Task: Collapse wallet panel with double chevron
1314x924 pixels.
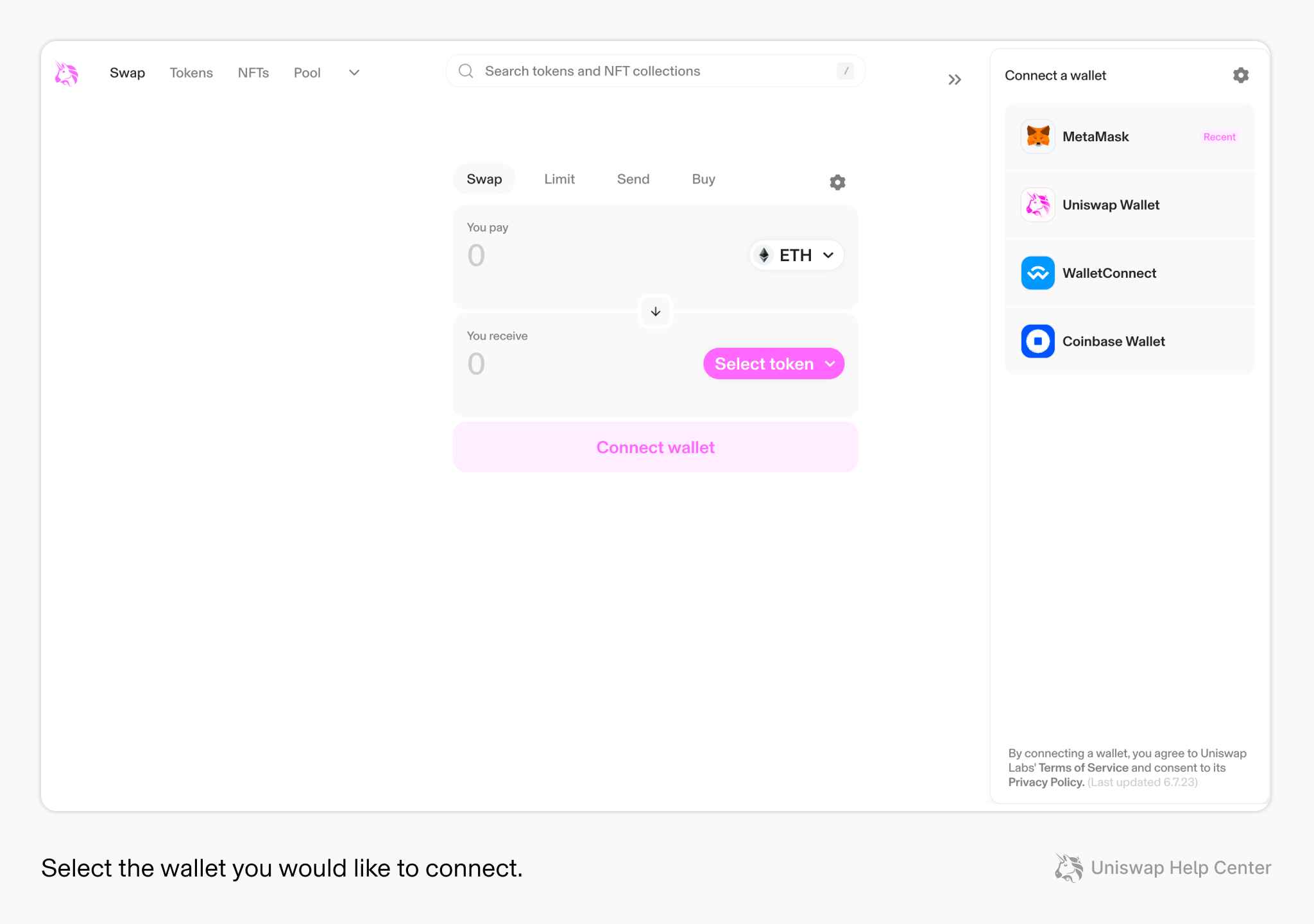Action: pos(955,80)
